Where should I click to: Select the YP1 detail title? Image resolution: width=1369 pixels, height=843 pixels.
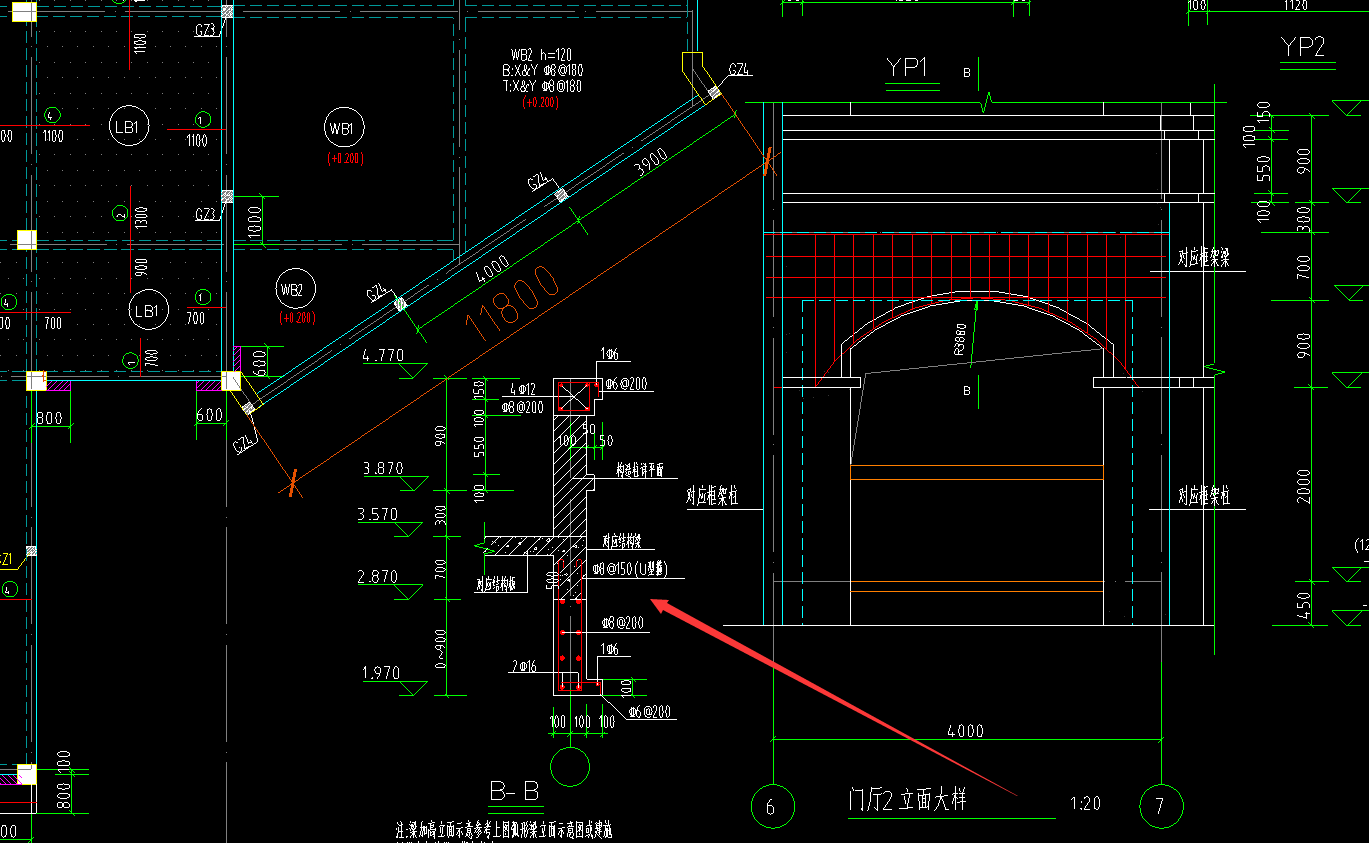(907, 68)
